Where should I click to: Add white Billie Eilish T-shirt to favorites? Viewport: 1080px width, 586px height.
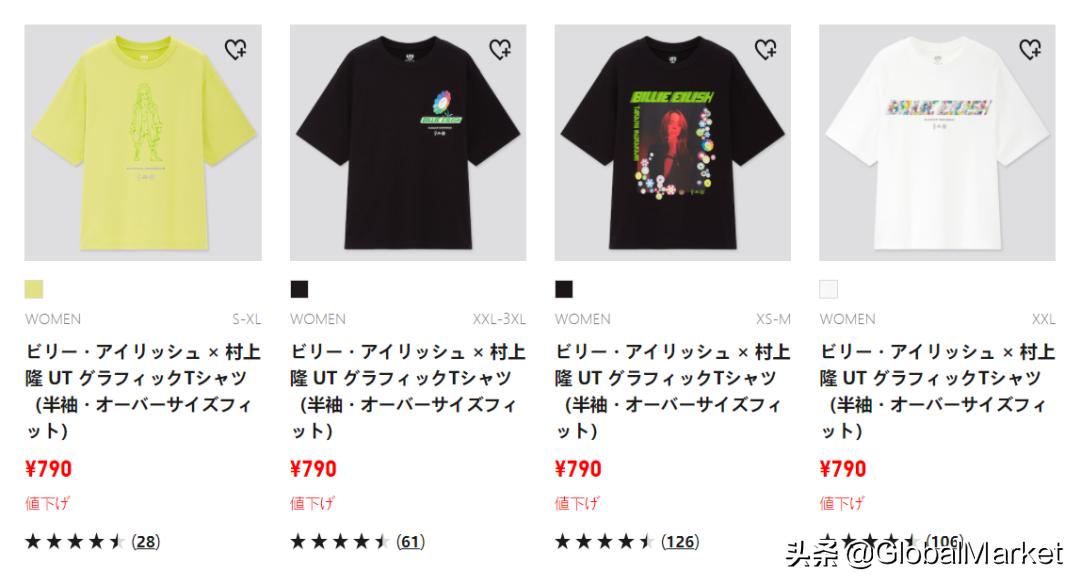pyautogui.click(x=1030, y=49)
